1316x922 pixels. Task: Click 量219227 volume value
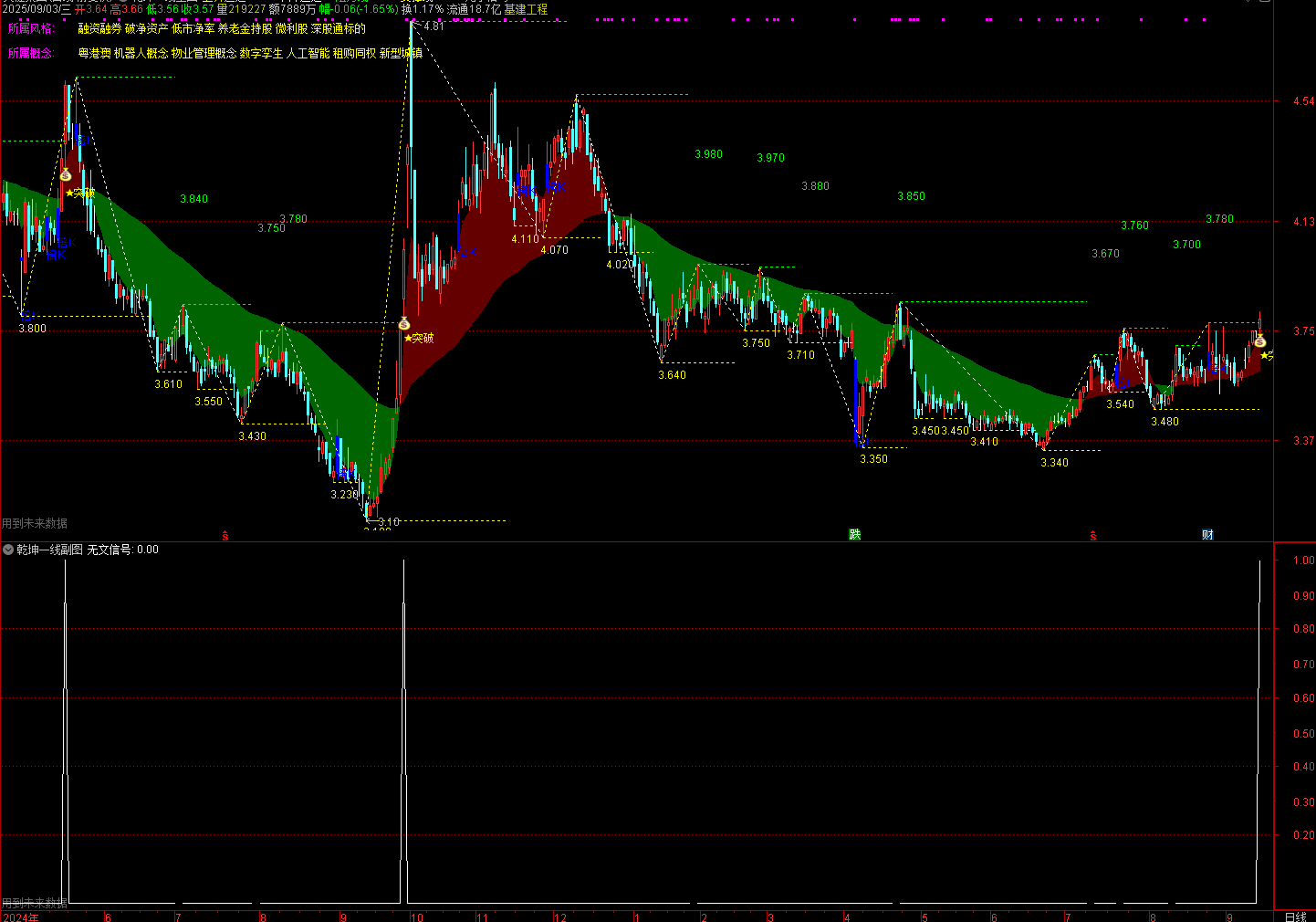click(242, 9)
